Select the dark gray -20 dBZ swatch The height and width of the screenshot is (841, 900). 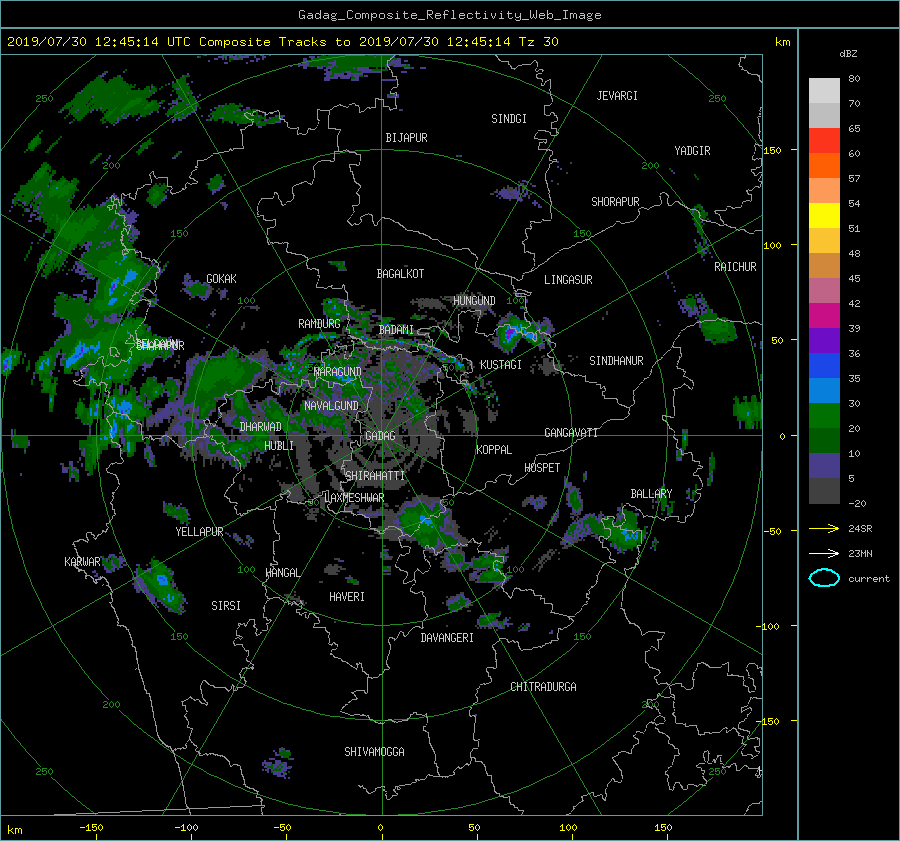824,491
